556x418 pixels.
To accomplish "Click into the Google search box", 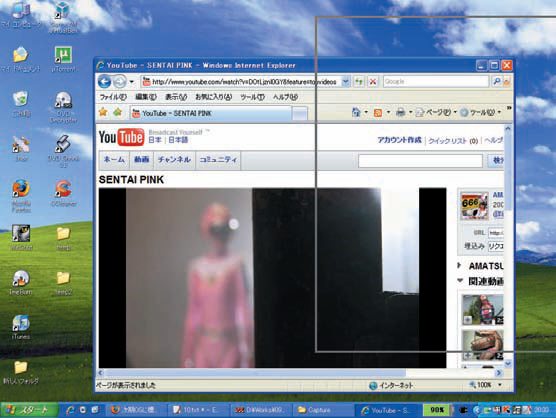I will coord(436,82).
